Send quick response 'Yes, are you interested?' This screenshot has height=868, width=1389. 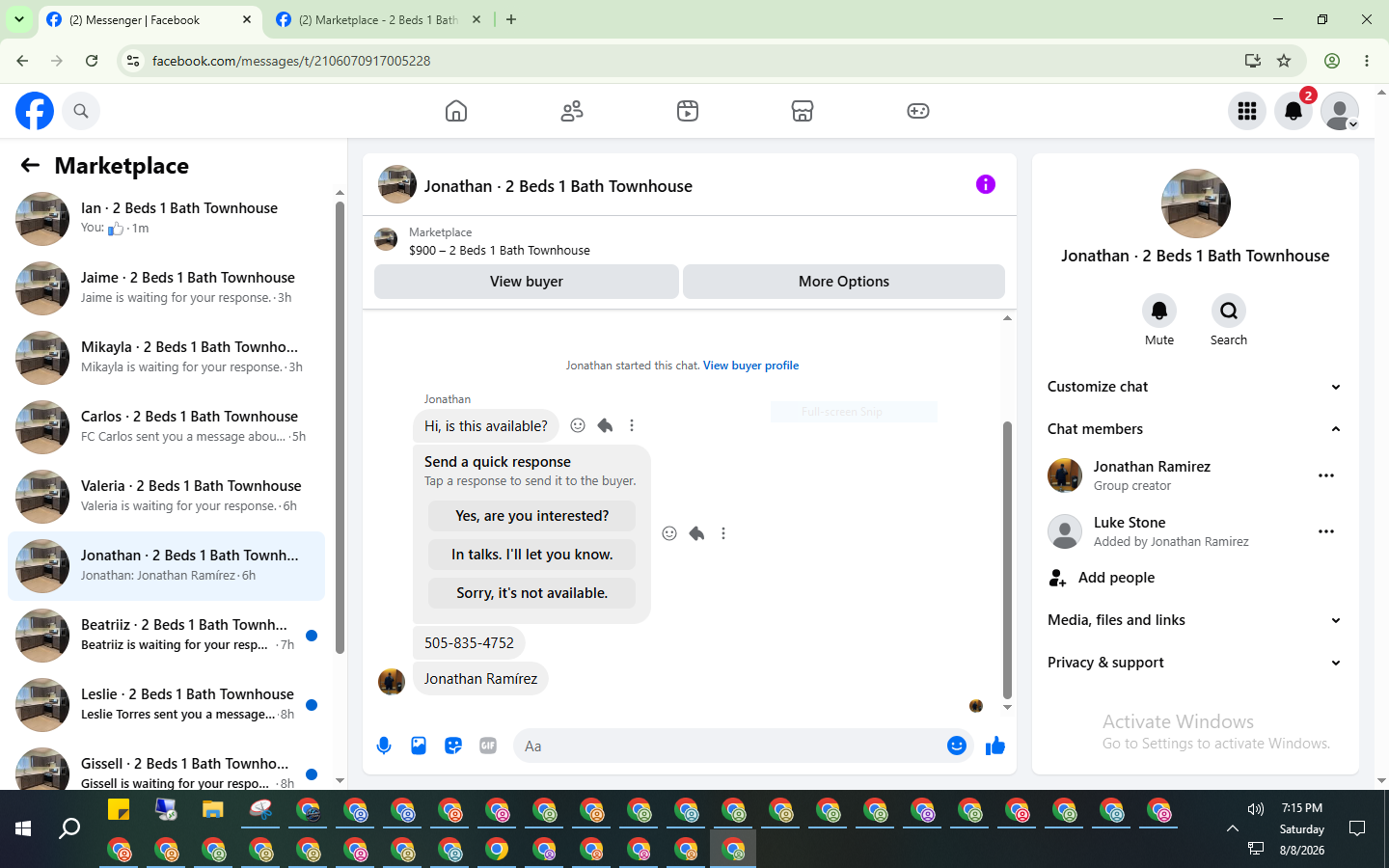[532, 516]
